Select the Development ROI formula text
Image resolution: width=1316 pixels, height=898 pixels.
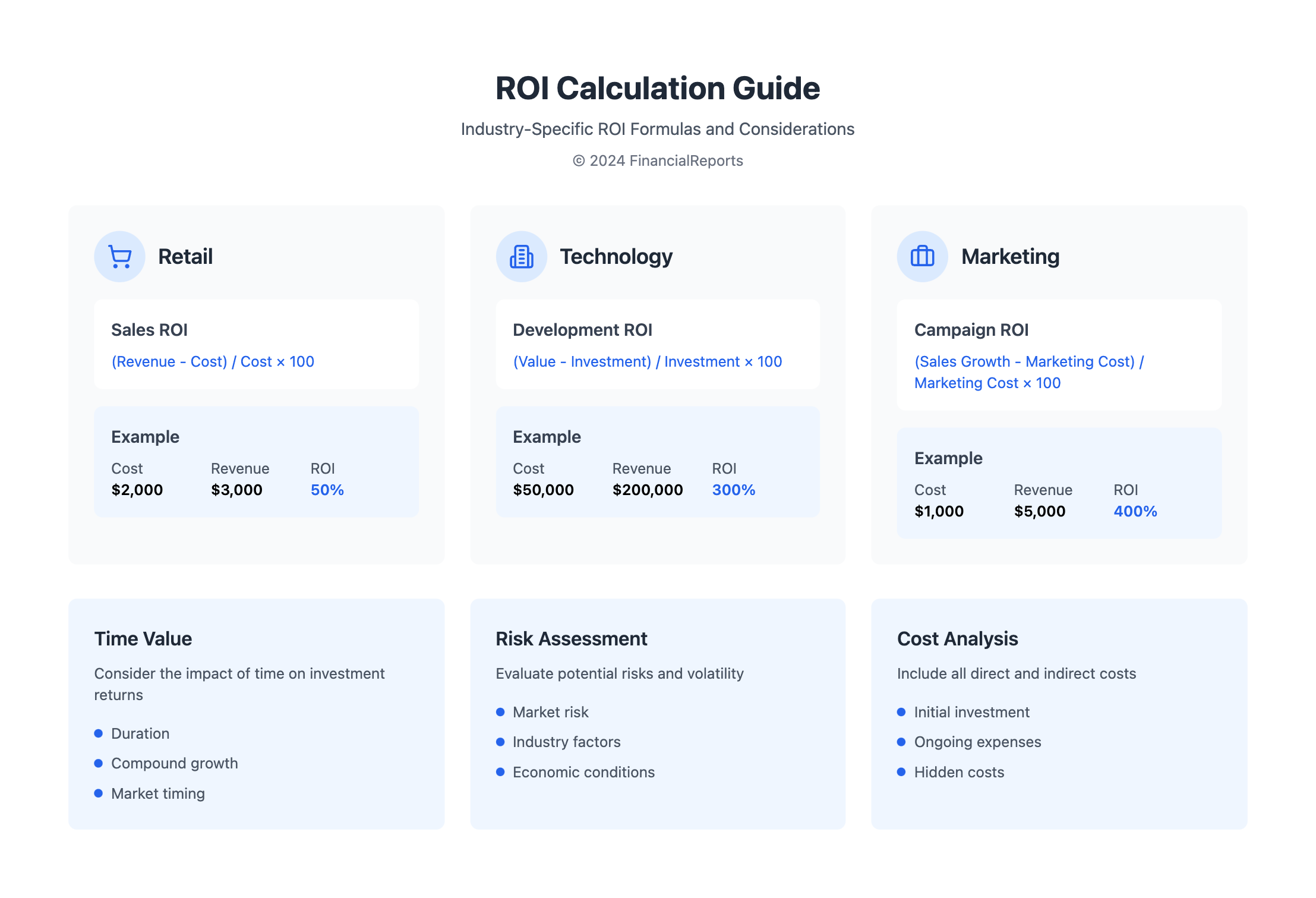click(647, 361)
